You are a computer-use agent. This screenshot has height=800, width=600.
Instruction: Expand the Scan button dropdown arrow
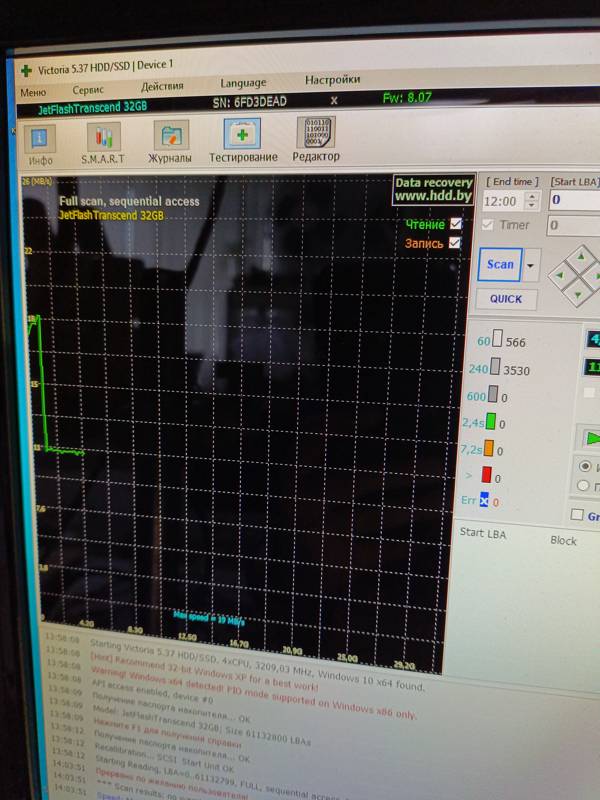(531, 265)
